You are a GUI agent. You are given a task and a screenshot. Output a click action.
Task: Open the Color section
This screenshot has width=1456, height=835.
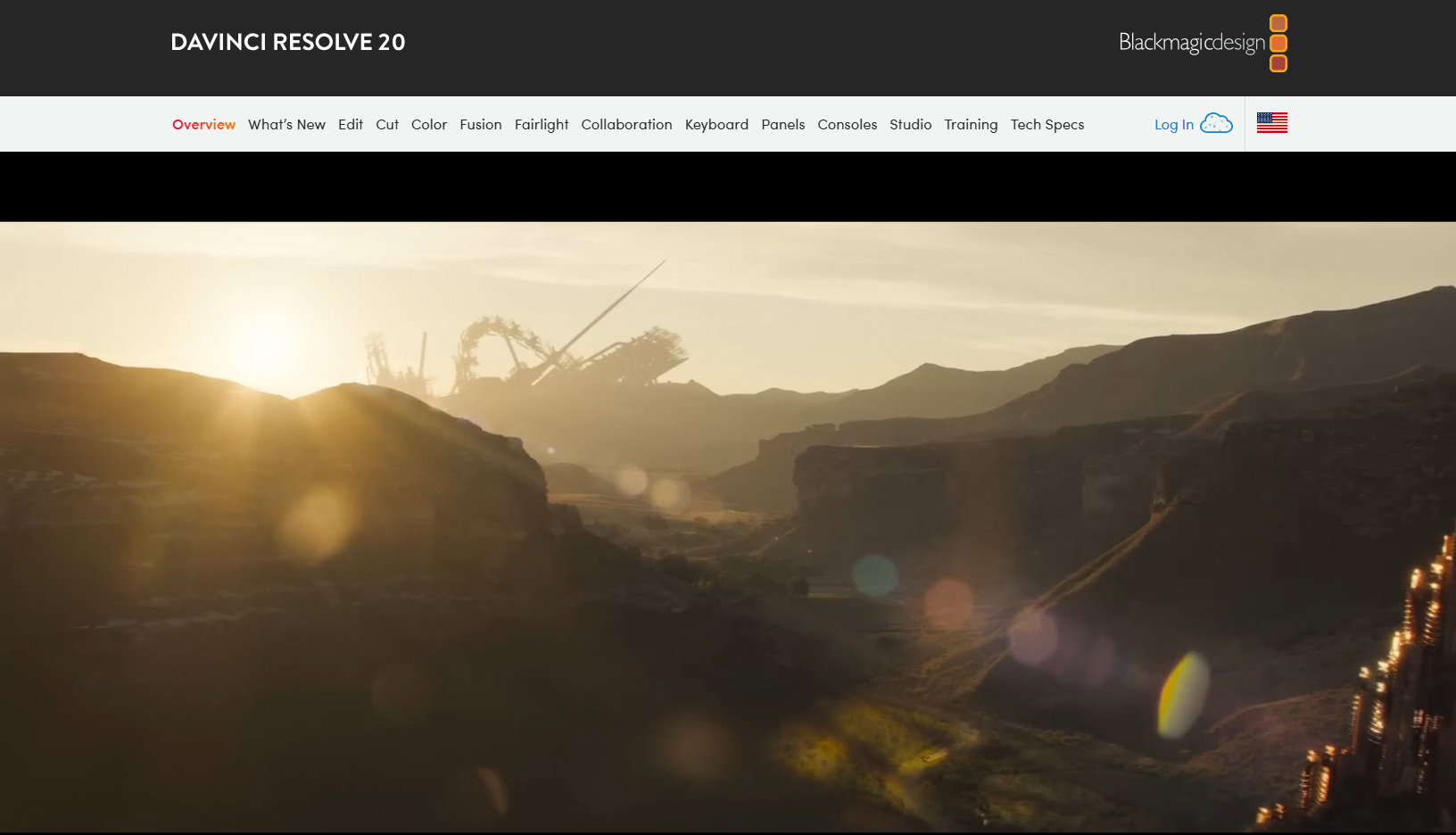click(x=429, y=125)
